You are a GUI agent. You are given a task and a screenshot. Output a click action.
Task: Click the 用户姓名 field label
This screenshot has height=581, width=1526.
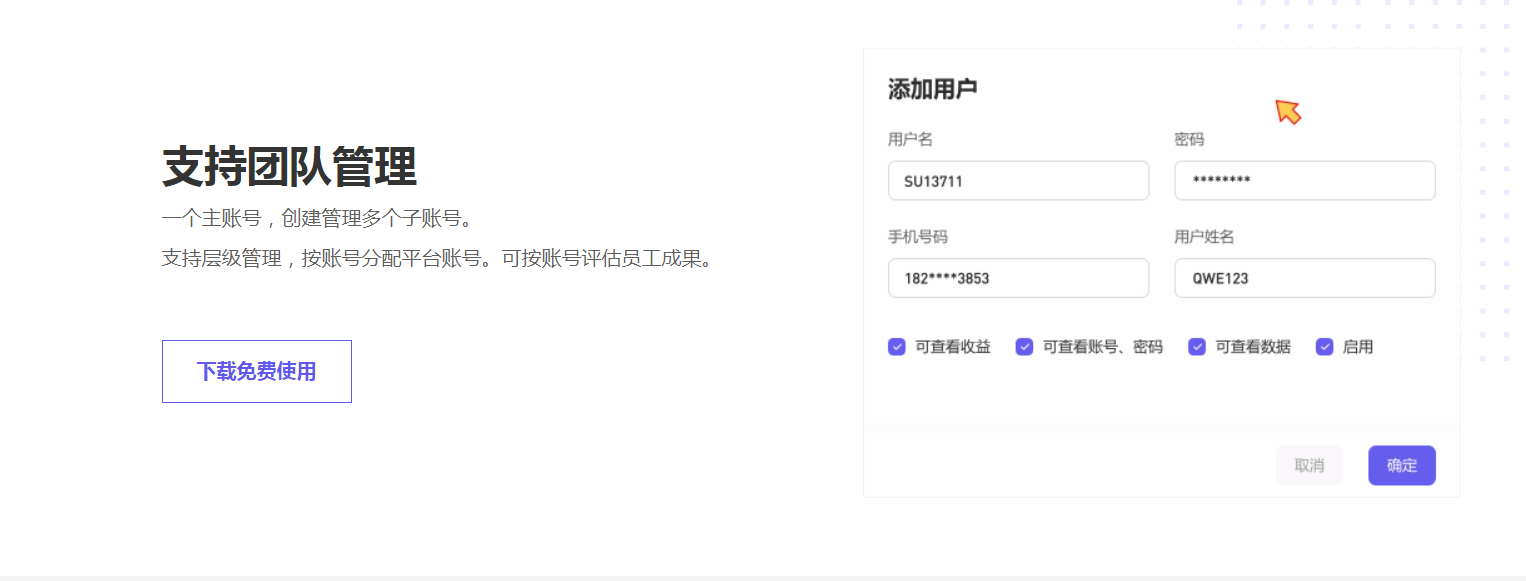tap(1204, 237)
